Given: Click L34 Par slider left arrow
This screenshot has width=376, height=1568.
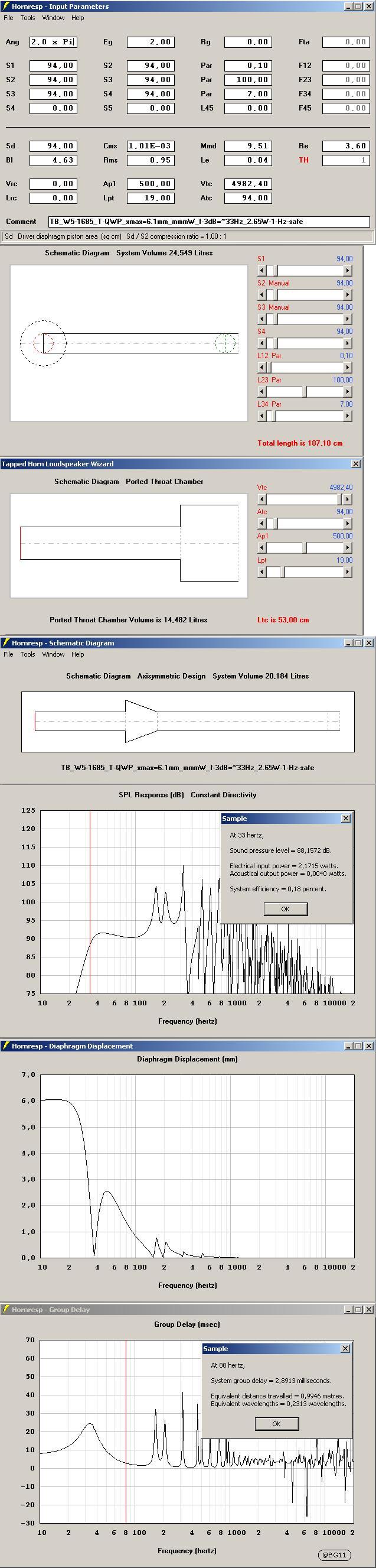Looking at the screenshot, I should pyautogui.click(x=262, y=416).
